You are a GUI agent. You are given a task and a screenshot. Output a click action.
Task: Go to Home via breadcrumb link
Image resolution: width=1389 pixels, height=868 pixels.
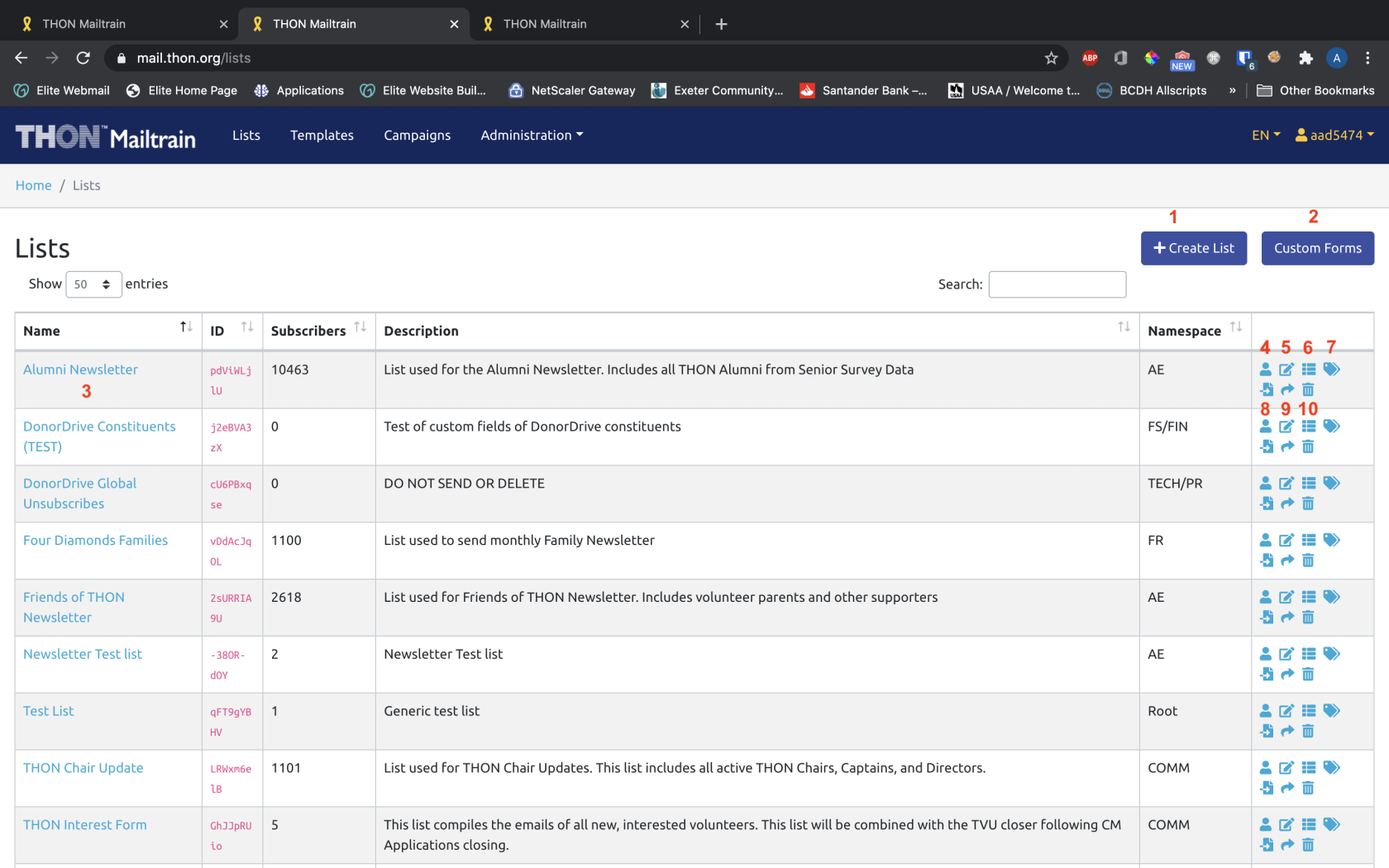pyautogui.click(x=34, y=186)
